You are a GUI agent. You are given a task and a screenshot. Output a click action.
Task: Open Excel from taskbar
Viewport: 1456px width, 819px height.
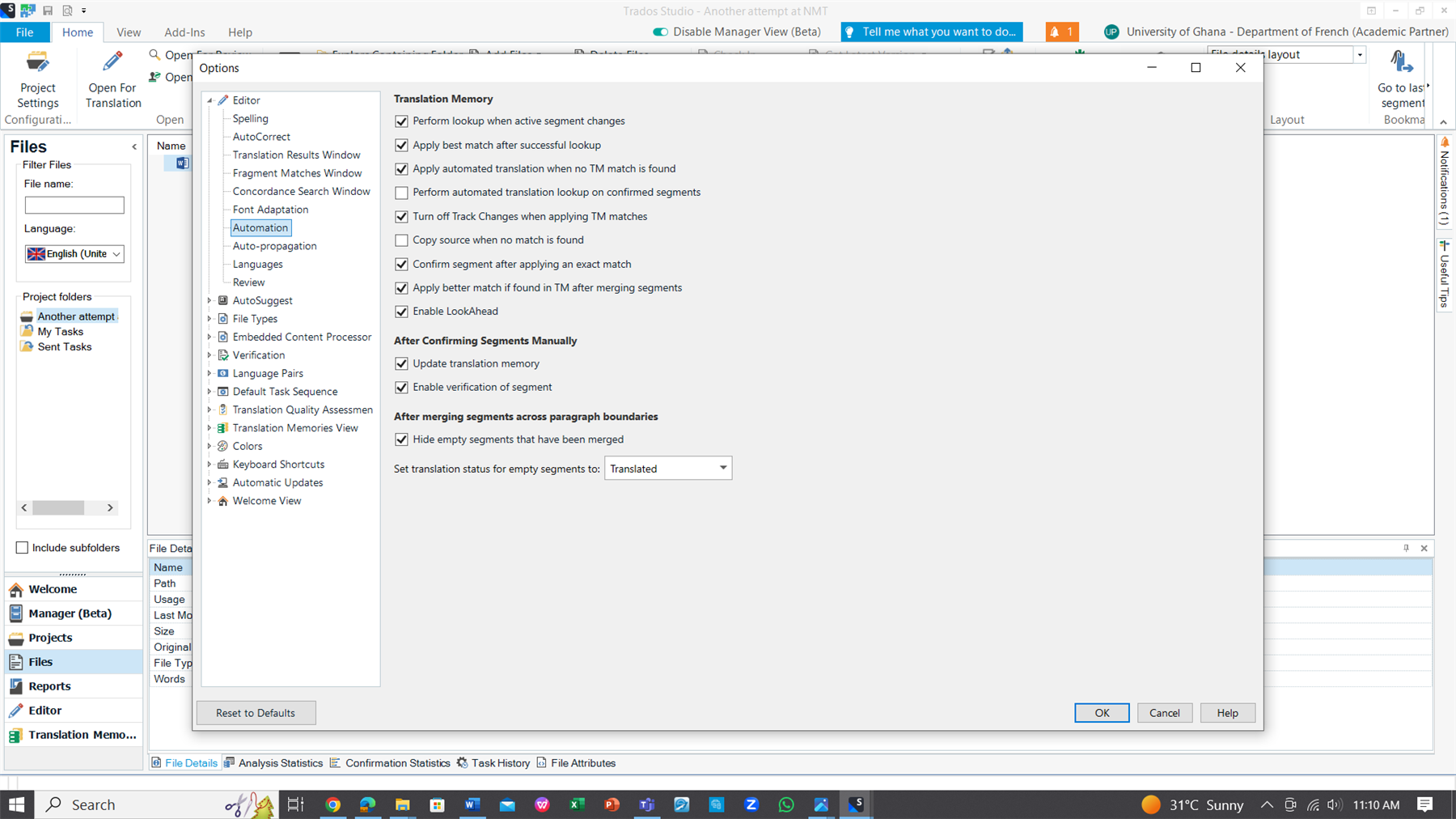tap(577, 804)
